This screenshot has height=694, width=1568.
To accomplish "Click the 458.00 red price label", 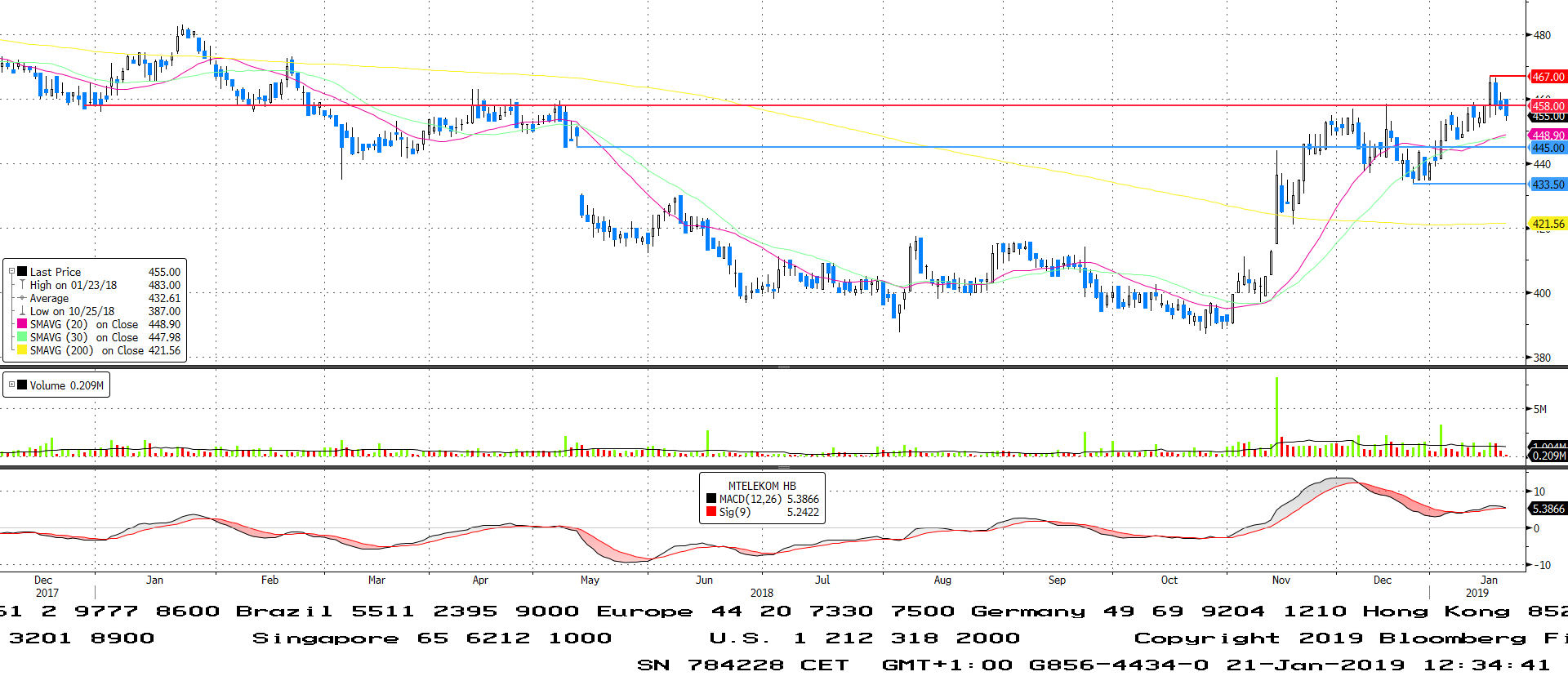I will [x=1548, y=106].
